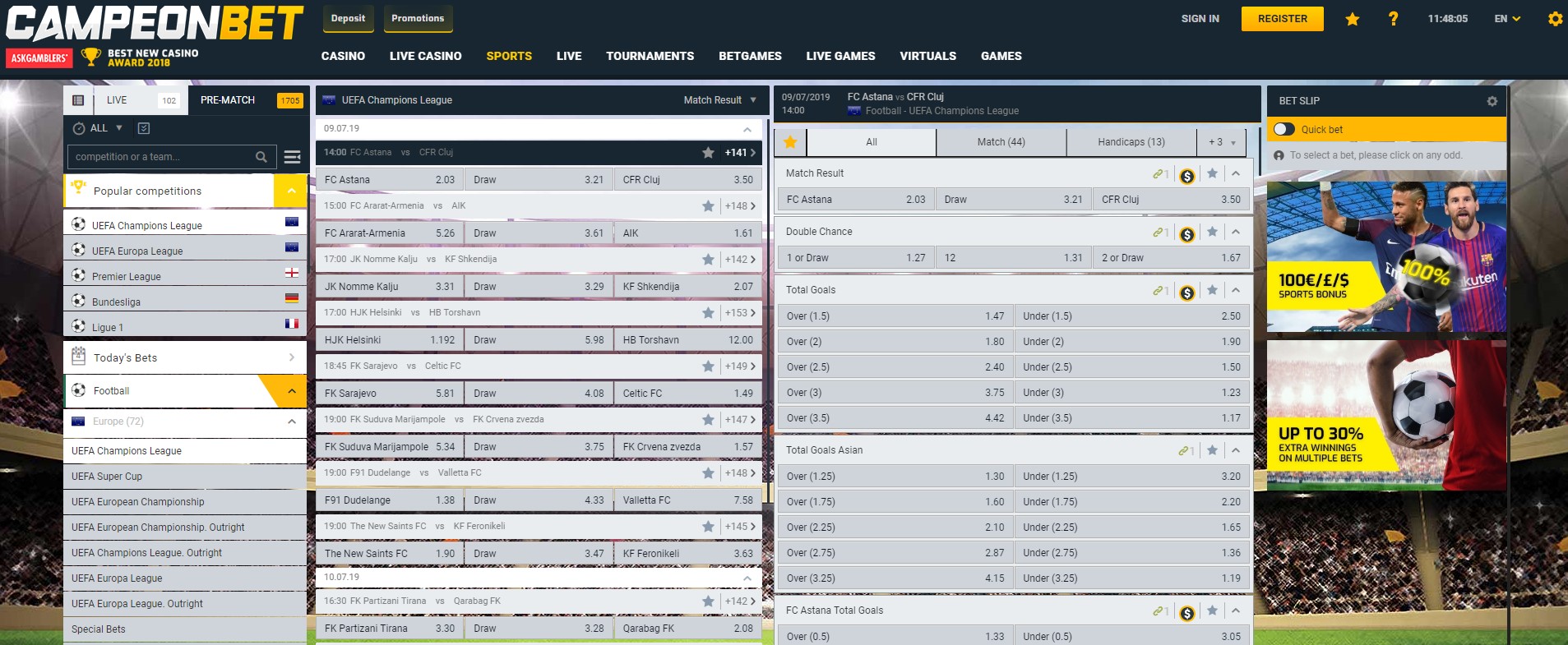Switch to PRE-MATCH tab
1568x645 pixels.
click(x=249, y=100)
